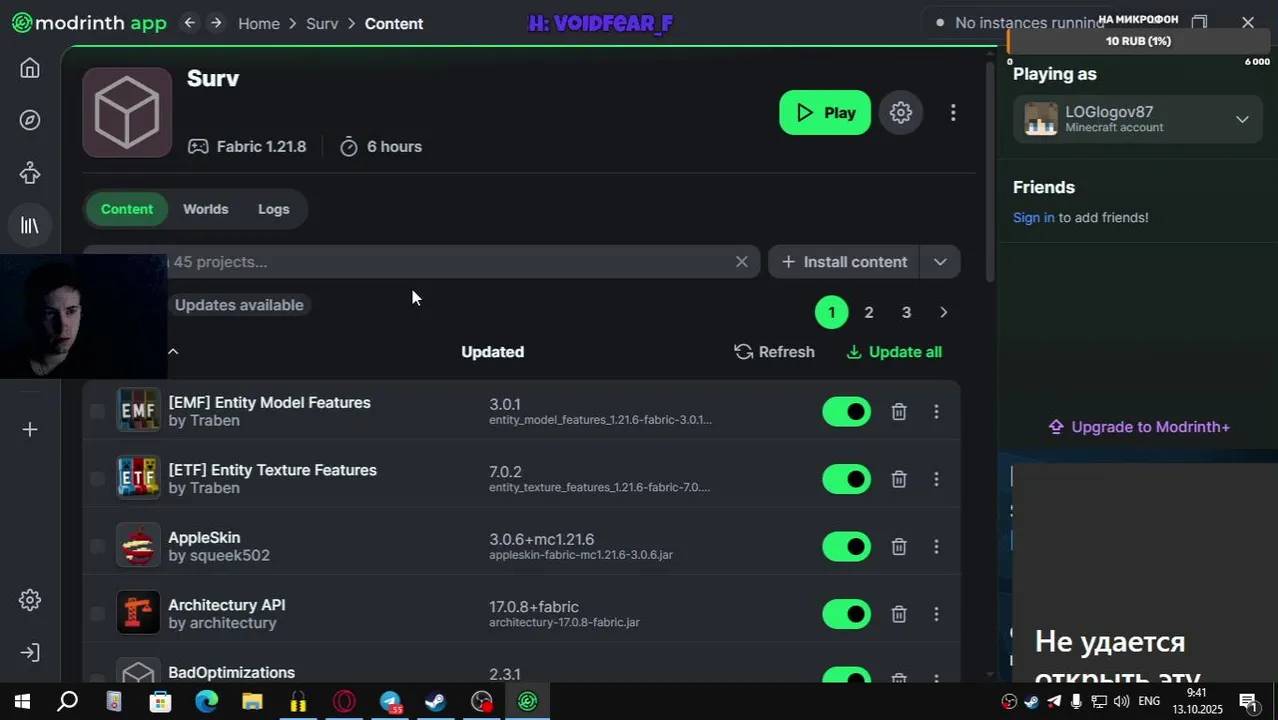The width and height of the screenshot is (1278, 720).
Task: Refresh the mod list
Action: [x=775, y=352]
